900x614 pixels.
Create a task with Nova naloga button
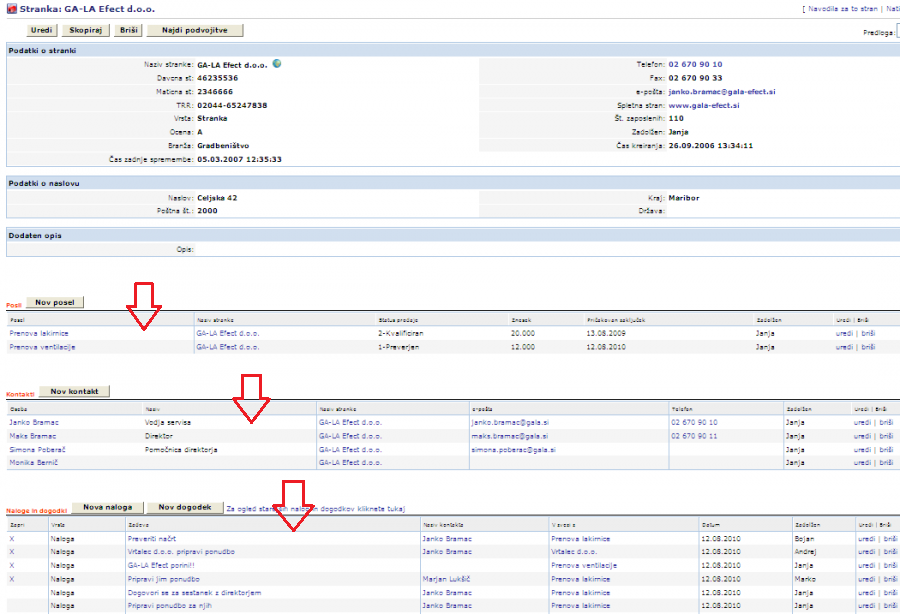pos(107,507)
